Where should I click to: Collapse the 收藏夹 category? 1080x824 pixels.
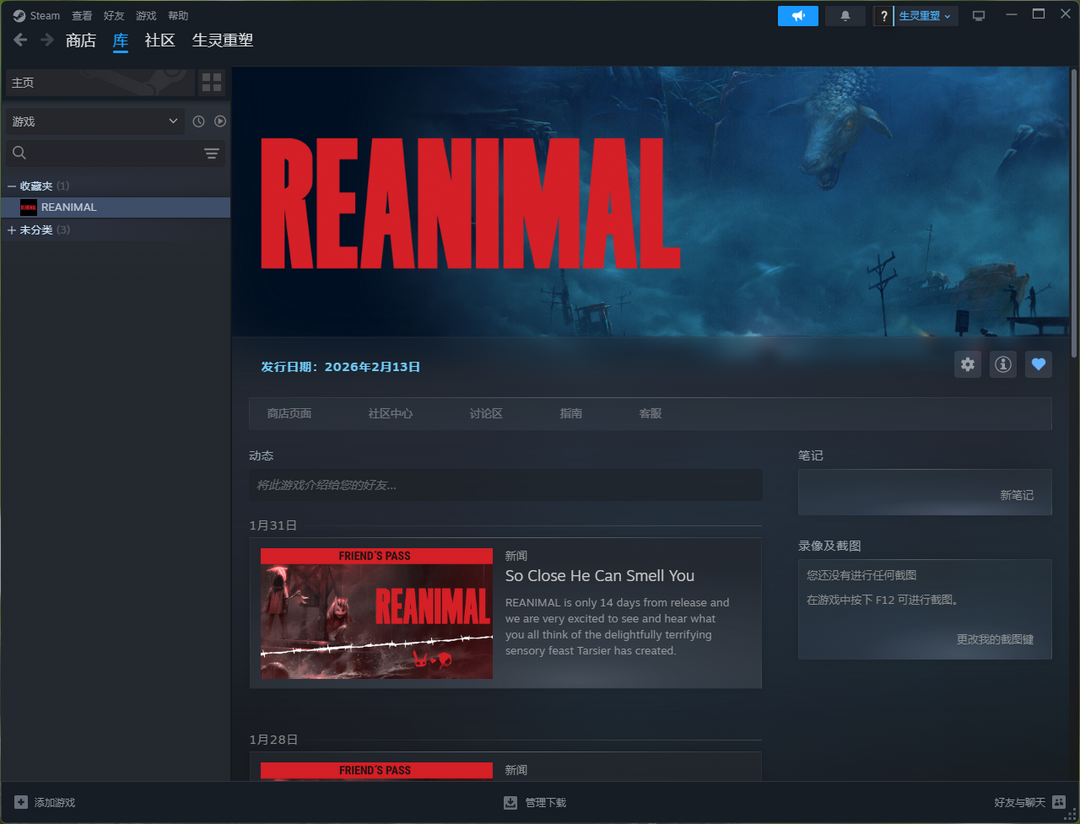[x=12, y=186]
